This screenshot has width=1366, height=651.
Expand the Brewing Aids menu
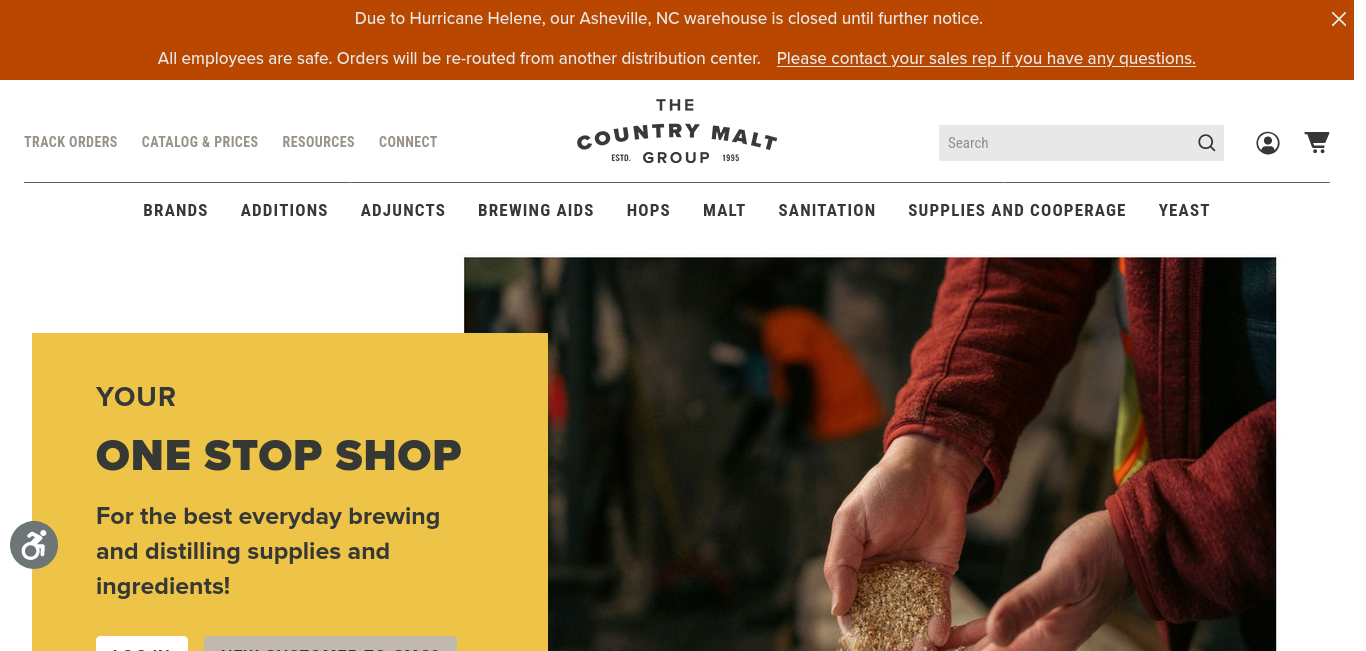click(x=536, y=210)
